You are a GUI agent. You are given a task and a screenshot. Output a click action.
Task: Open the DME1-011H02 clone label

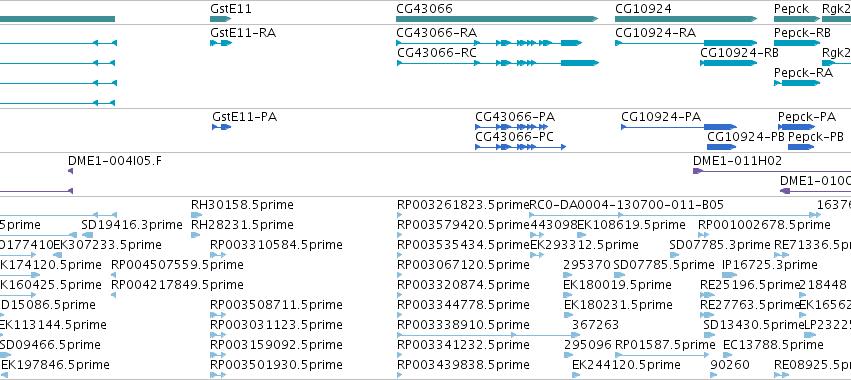point(729,161)
